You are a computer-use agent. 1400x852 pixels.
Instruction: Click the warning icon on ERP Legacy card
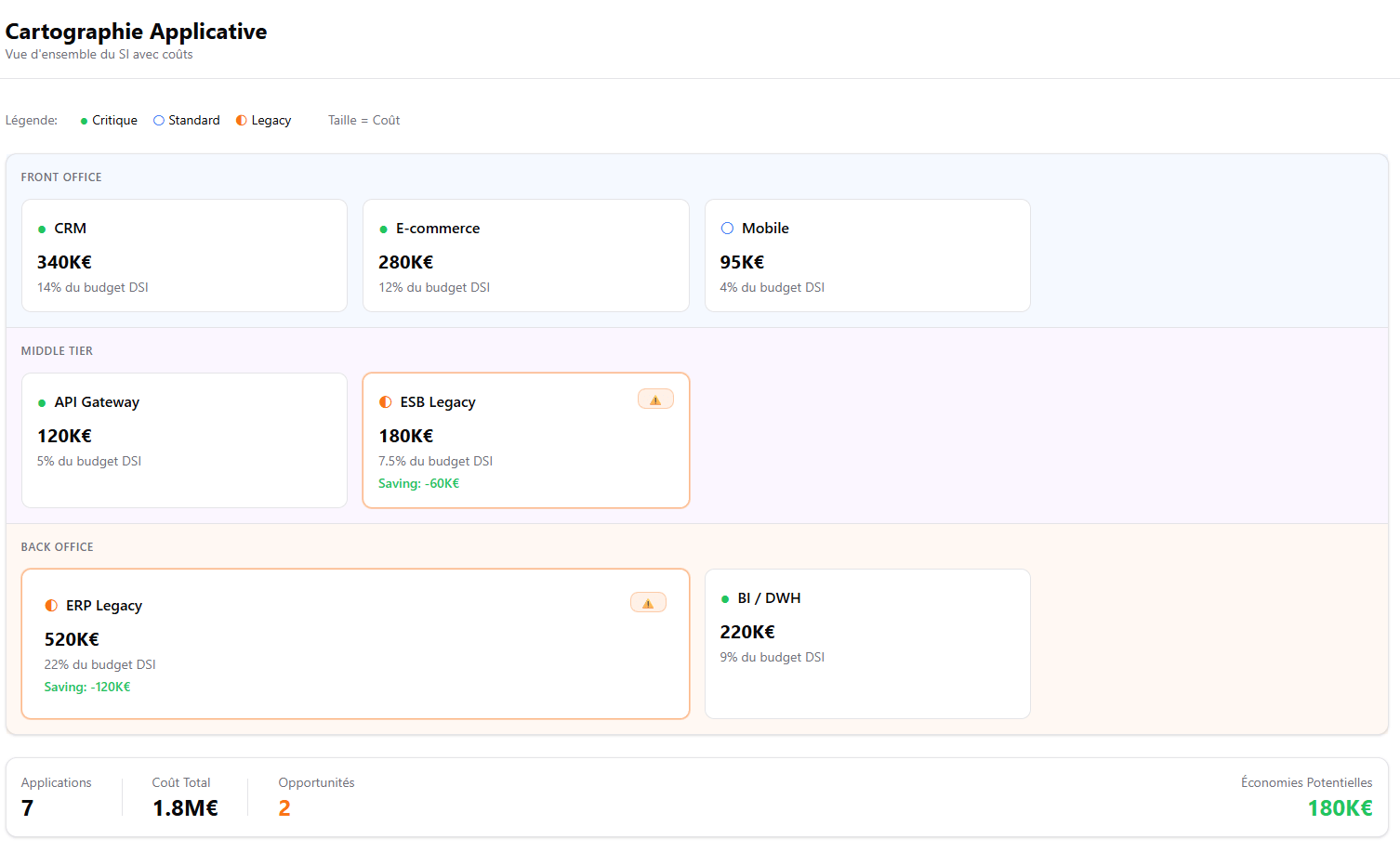648,603
